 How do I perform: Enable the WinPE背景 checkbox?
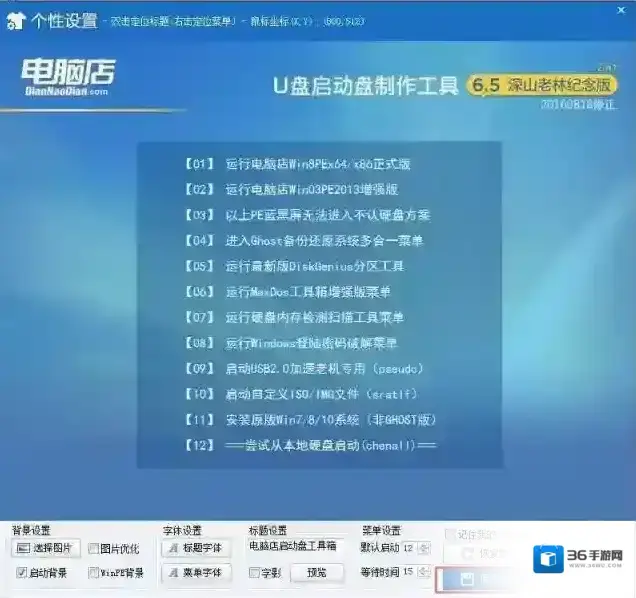pyautogui.click(x=93, y=572)
